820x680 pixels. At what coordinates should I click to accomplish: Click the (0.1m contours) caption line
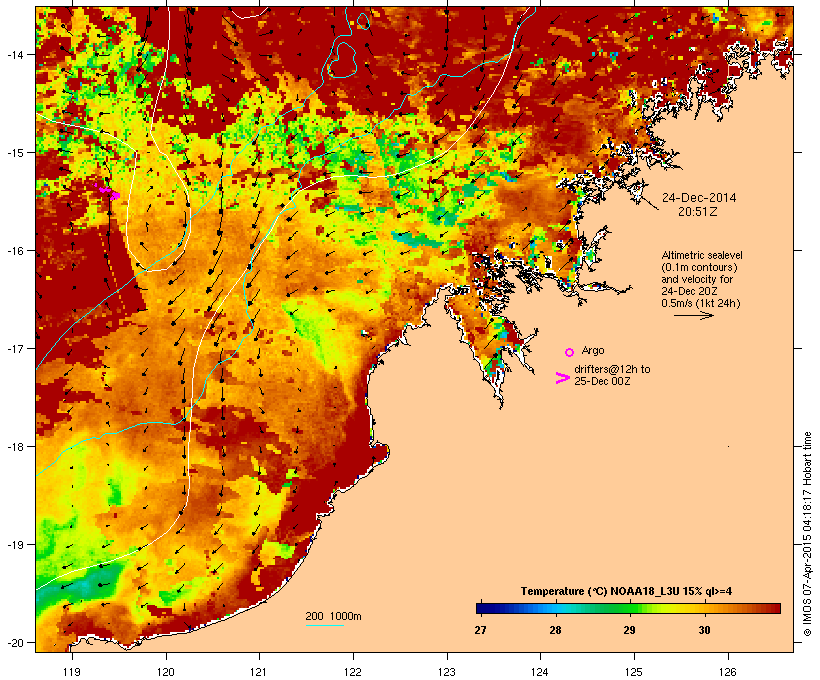(700, 267)
